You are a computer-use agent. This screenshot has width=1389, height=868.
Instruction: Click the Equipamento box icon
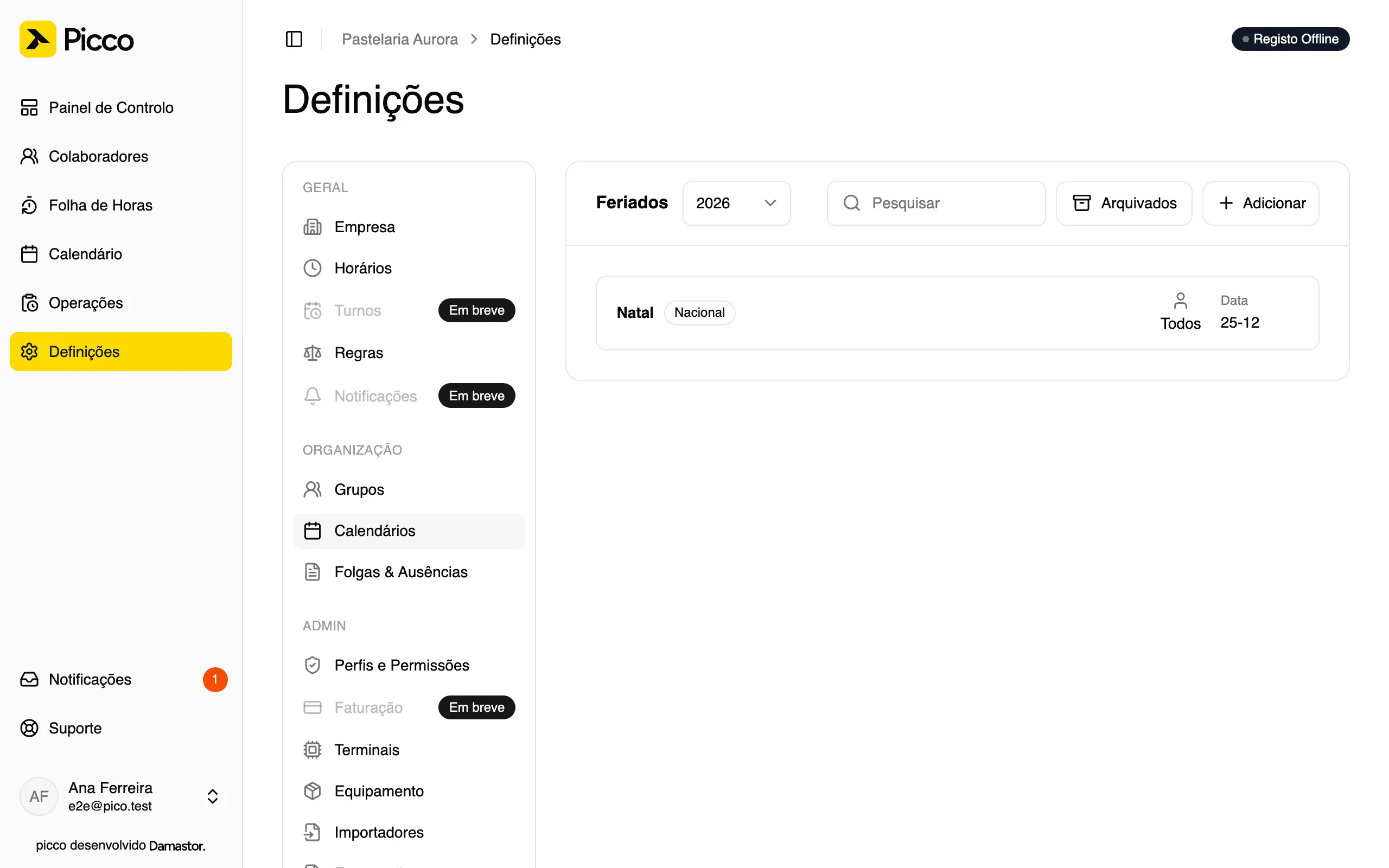312,791
